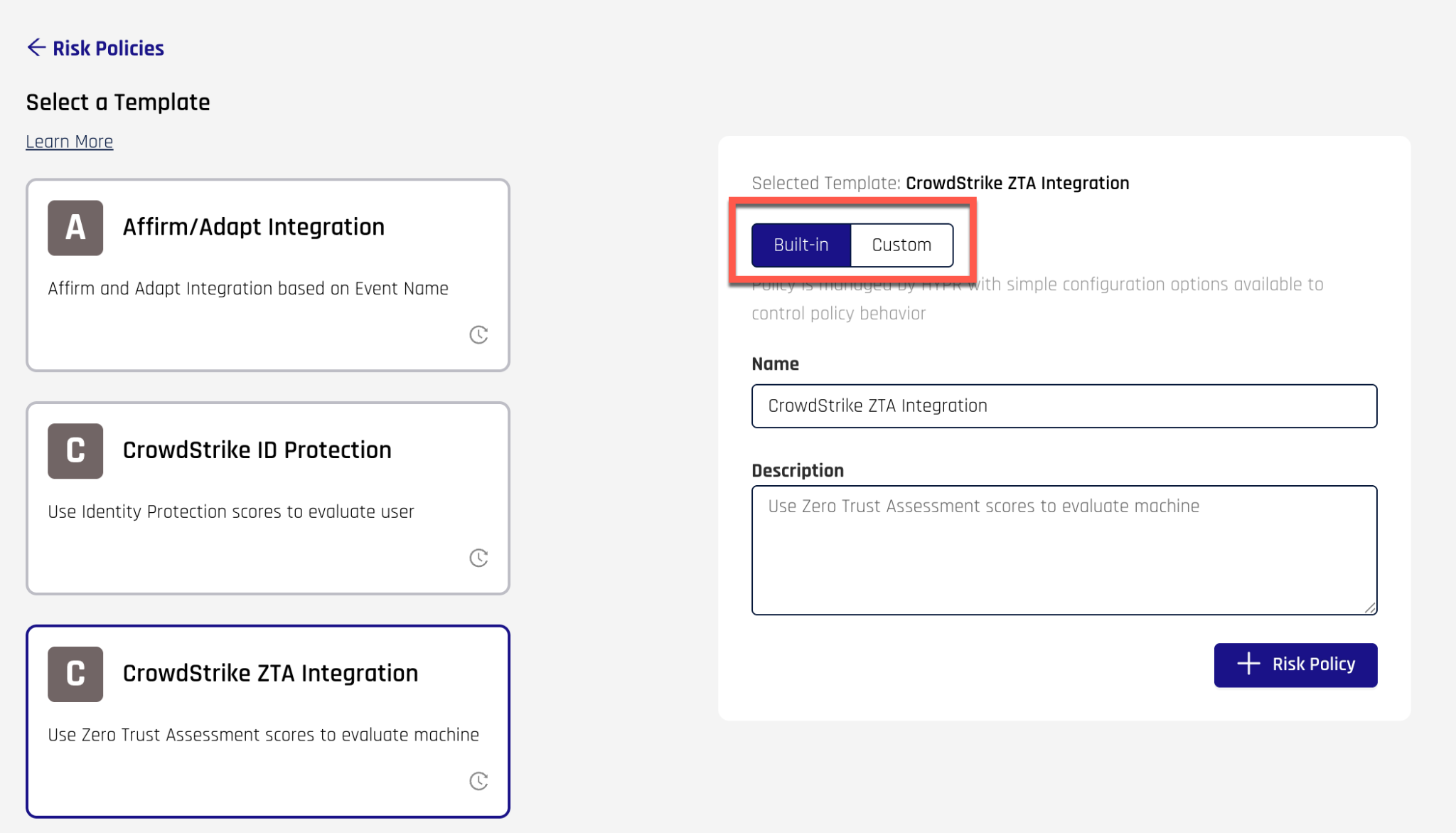This screenshot has height=833, width=1456.
Task: Click the plus icon inside Risk Policy button
Action: (1248, 664)
